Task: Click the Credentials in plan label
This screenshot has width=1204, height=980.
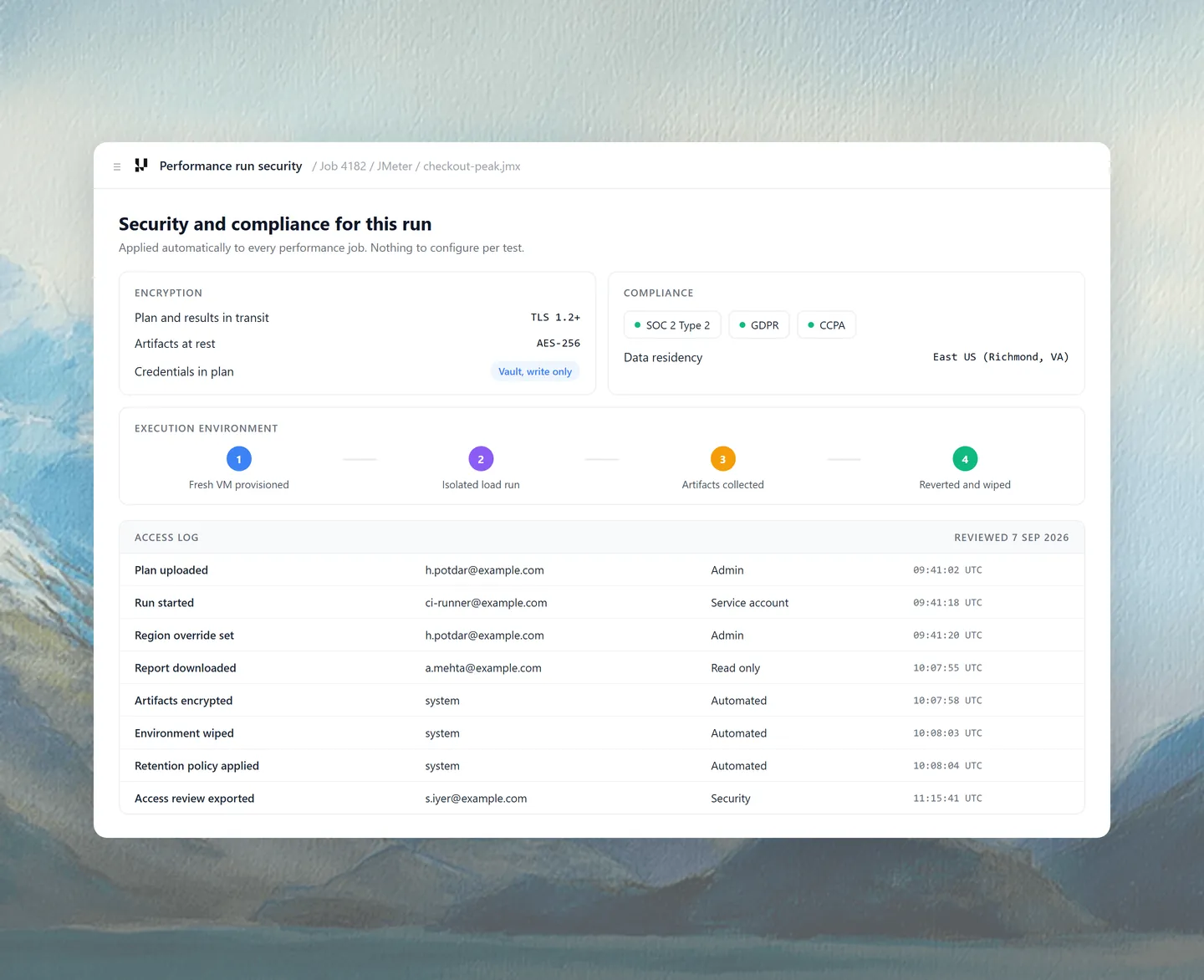Action: click(x=184, y=372)
